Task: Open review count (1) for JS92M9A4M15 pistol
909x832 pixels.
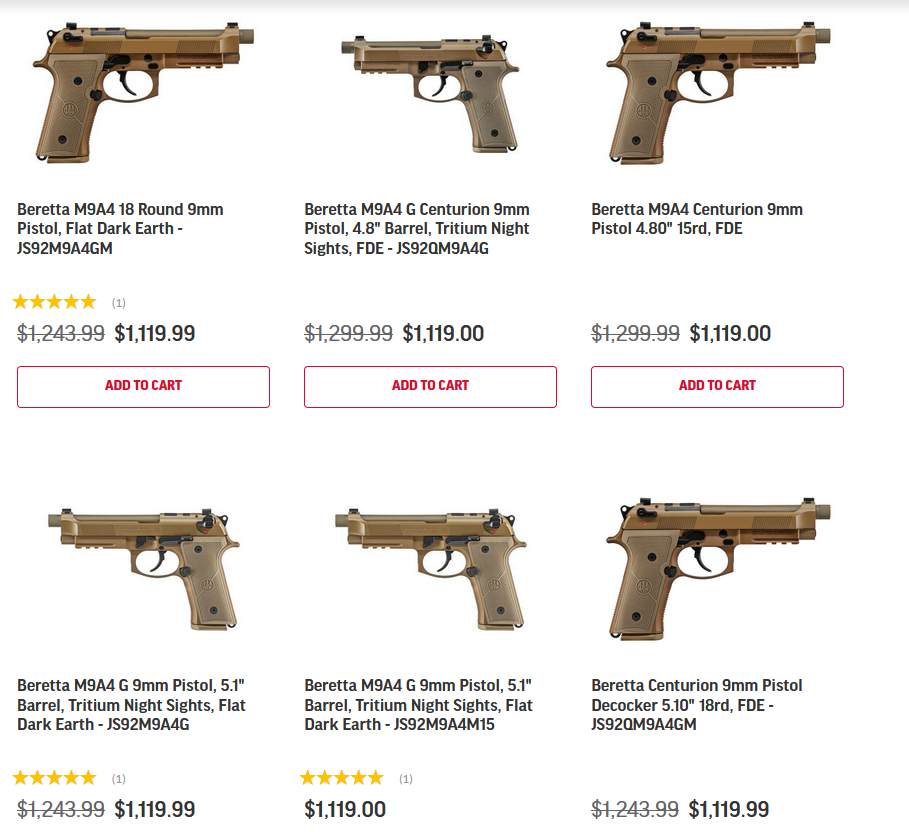Action: pos(406,779)
